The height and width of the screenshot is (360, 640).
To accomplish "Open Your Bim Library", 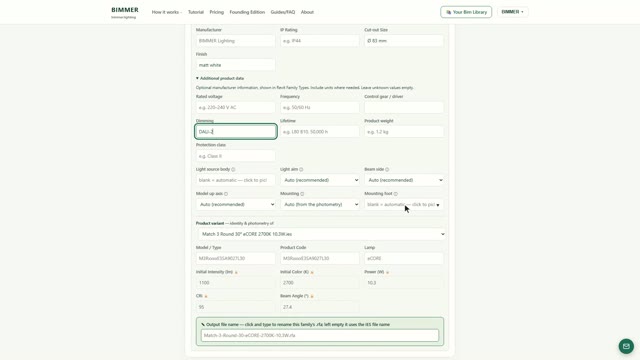I will [x=466, y=12].
